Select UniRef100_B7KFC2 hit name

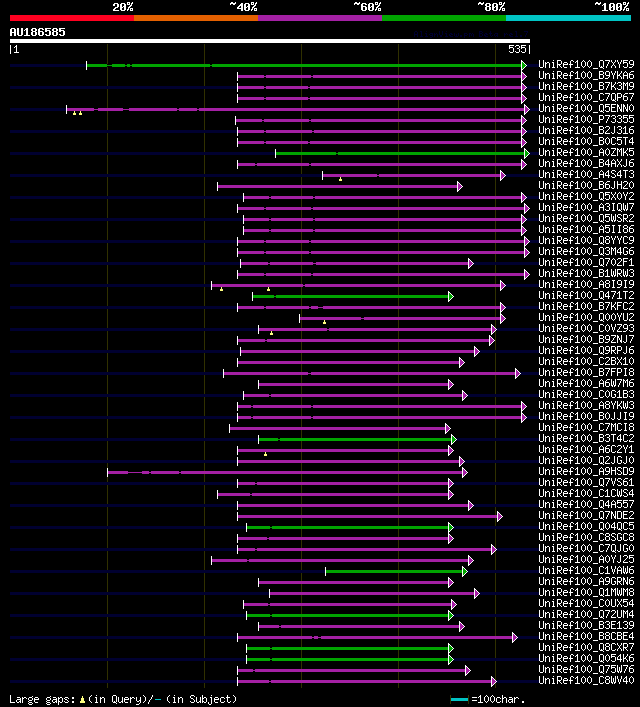586,307
